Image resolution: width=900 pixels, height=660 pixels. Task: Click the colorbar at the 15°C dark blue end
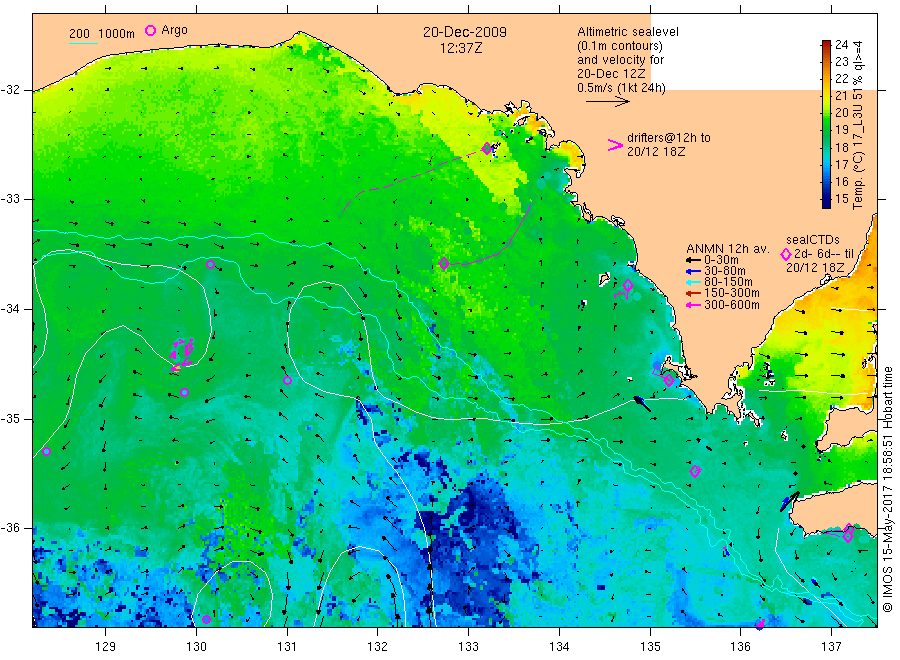[826, 201]
